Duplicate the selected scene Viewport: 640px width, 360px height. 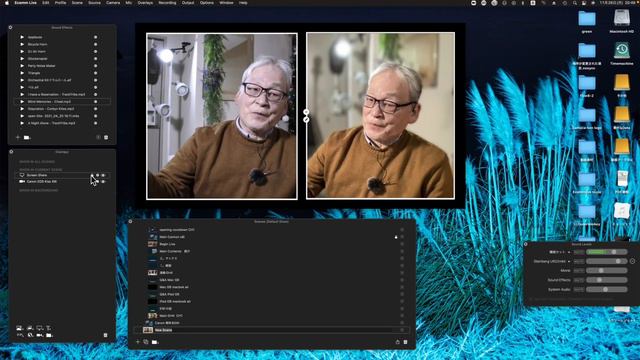[146, 342]
